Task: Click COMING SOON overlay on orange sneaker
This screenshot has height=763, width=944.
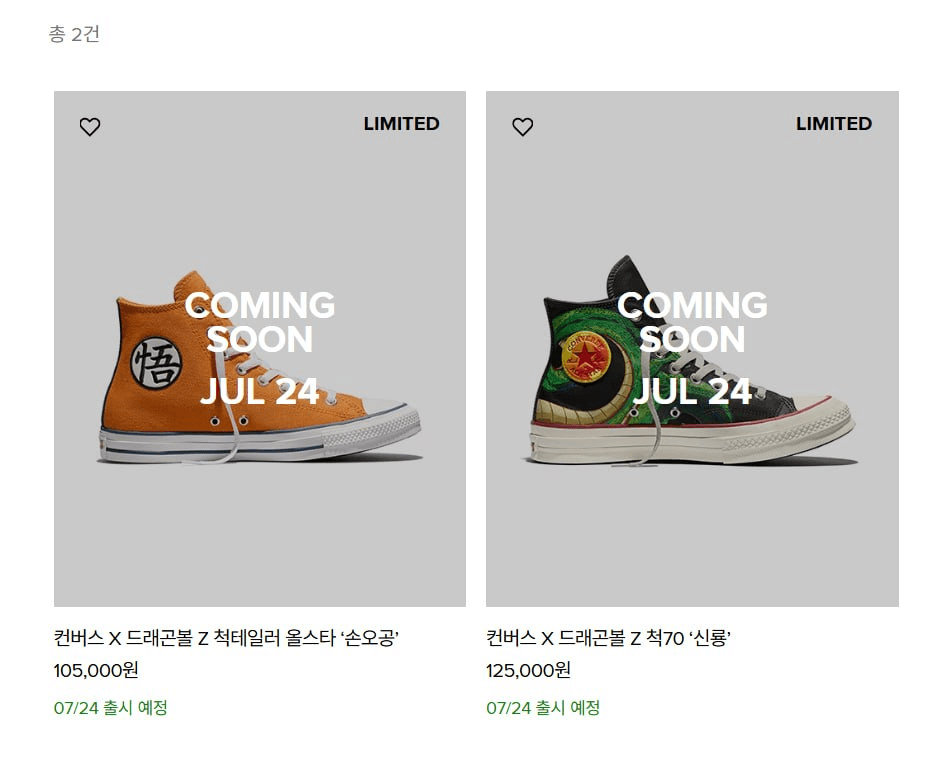Action: 260,322
